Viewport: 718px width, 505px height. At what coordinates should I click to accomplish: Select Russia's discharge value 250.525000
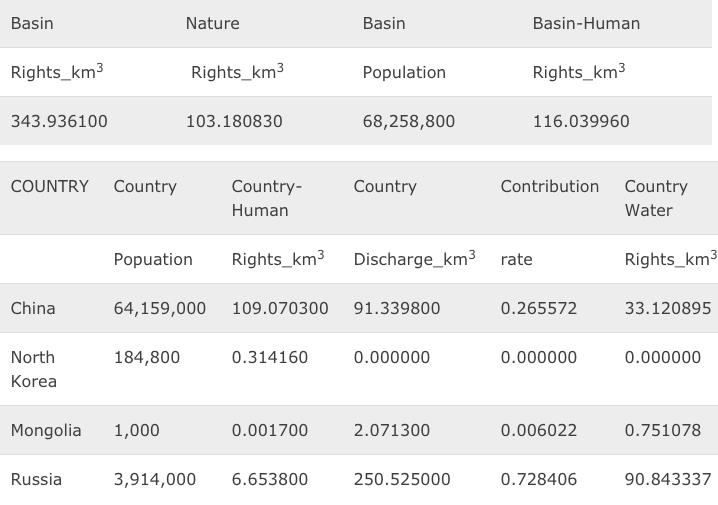[x=402, y=479]
